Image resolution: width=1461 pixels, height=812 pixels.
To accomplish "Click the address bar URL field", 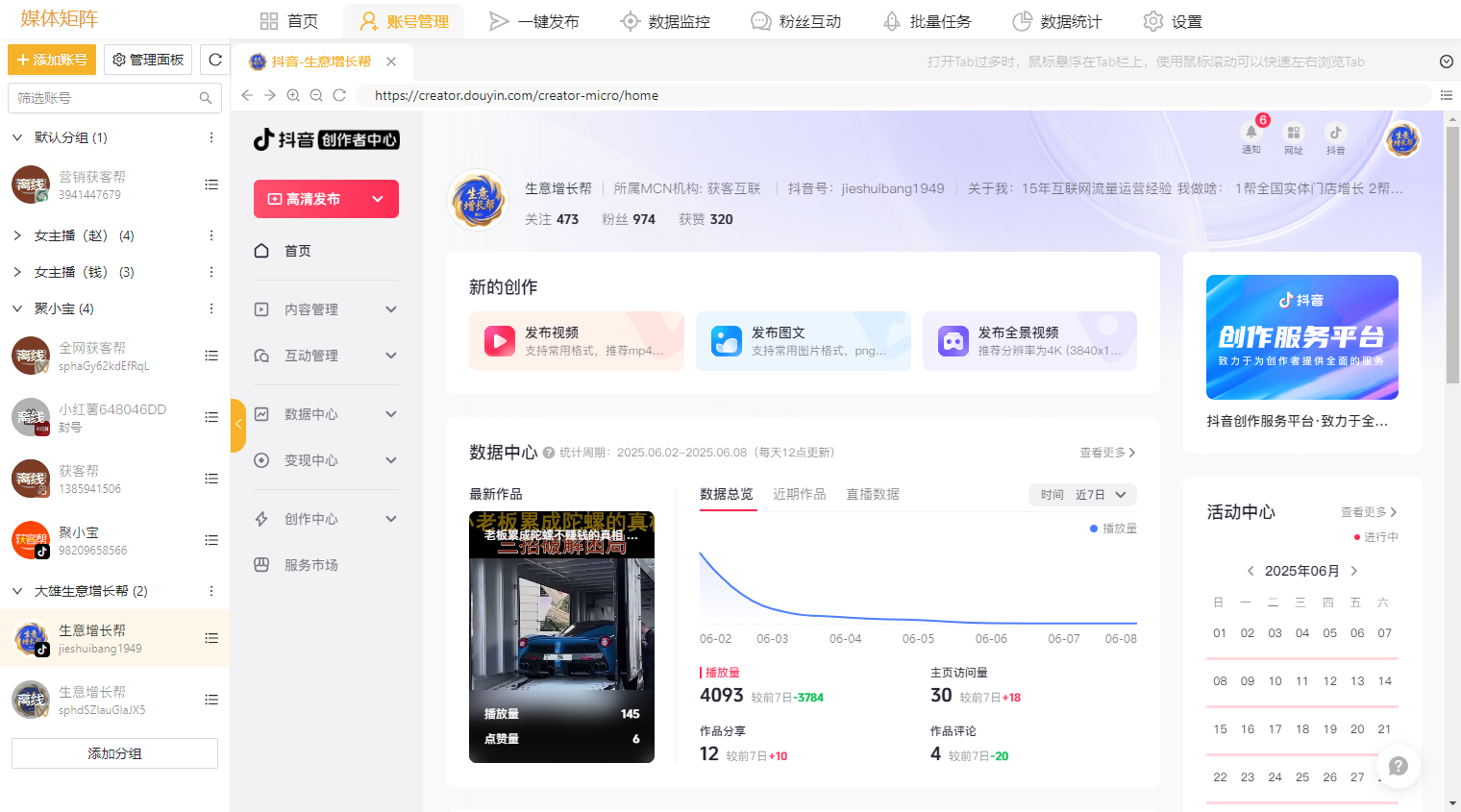I will coord(894,95).
